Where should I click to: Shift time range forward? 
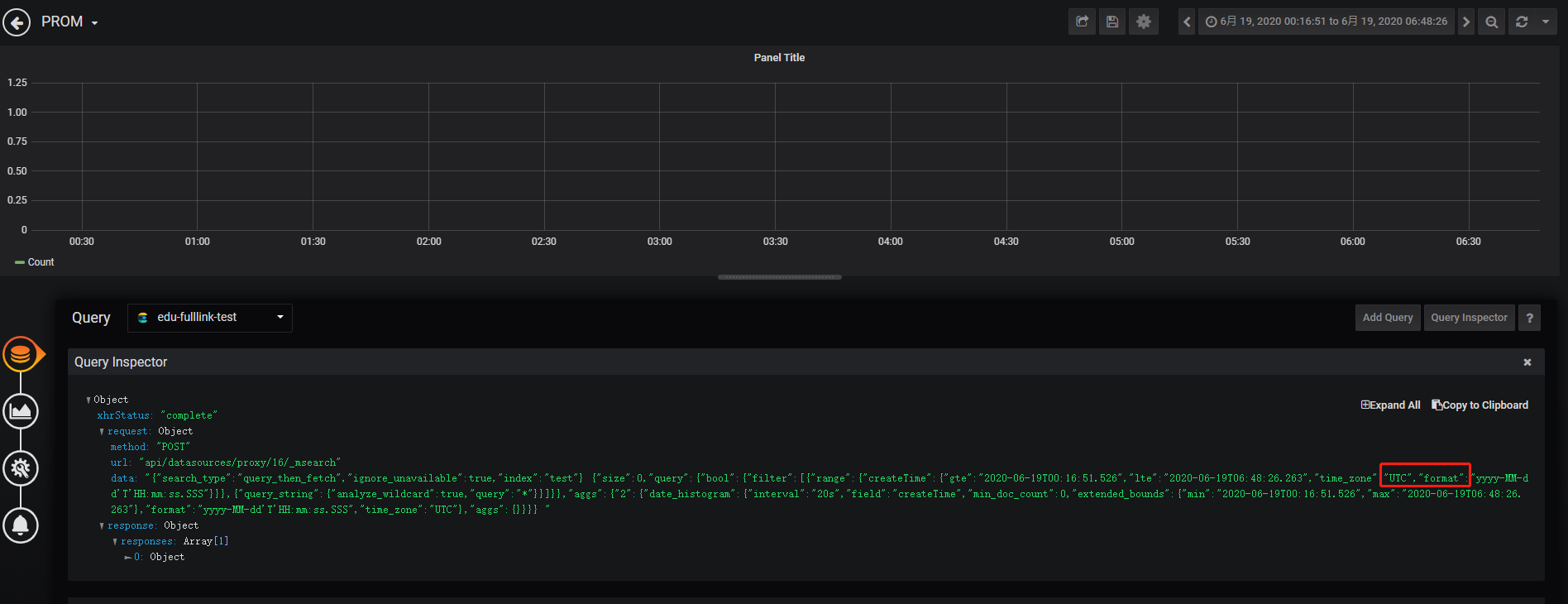(x=1466, y=22)
